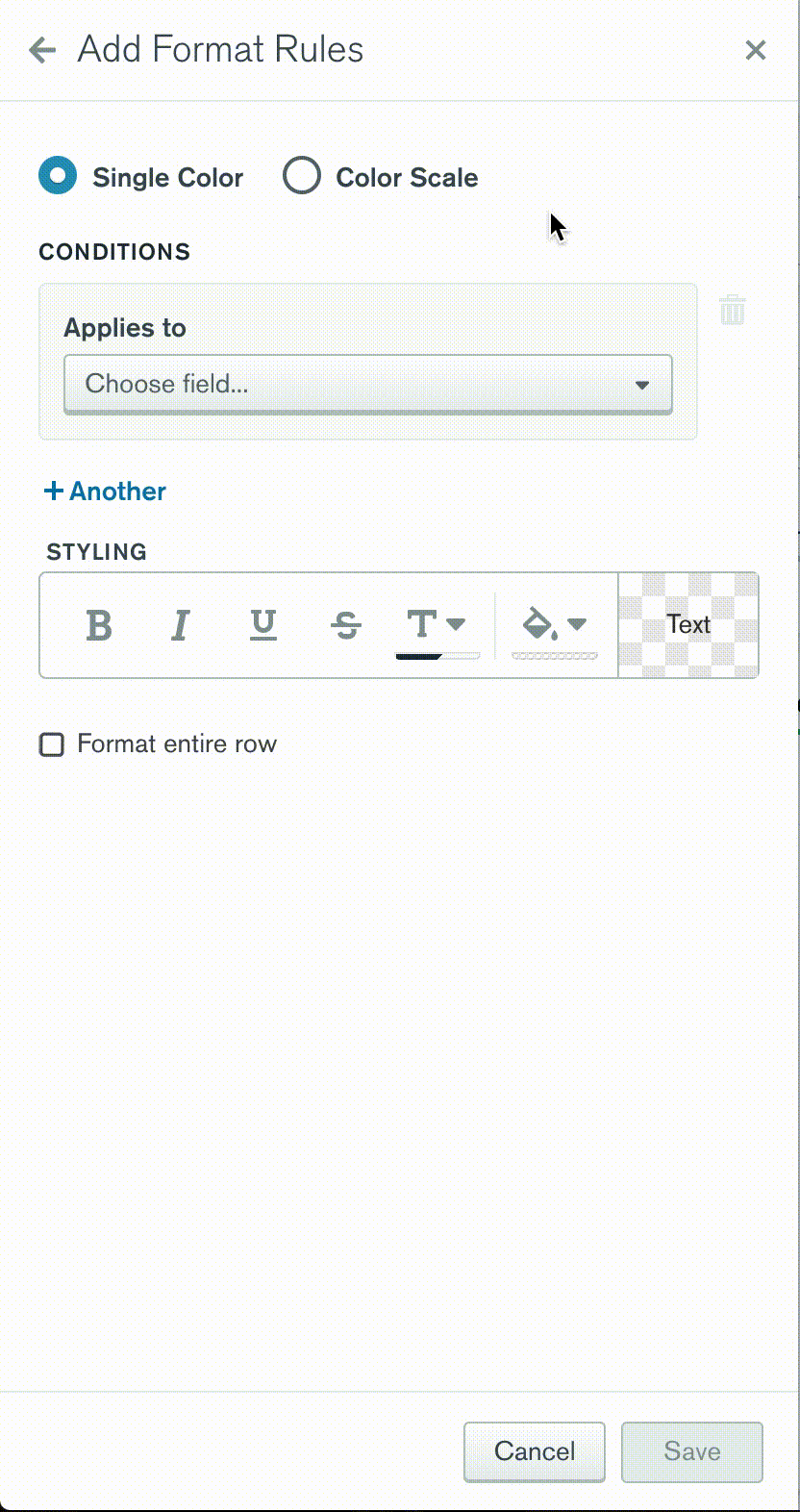
Task: Toggle italic text styling
Action: pos(180,625)
